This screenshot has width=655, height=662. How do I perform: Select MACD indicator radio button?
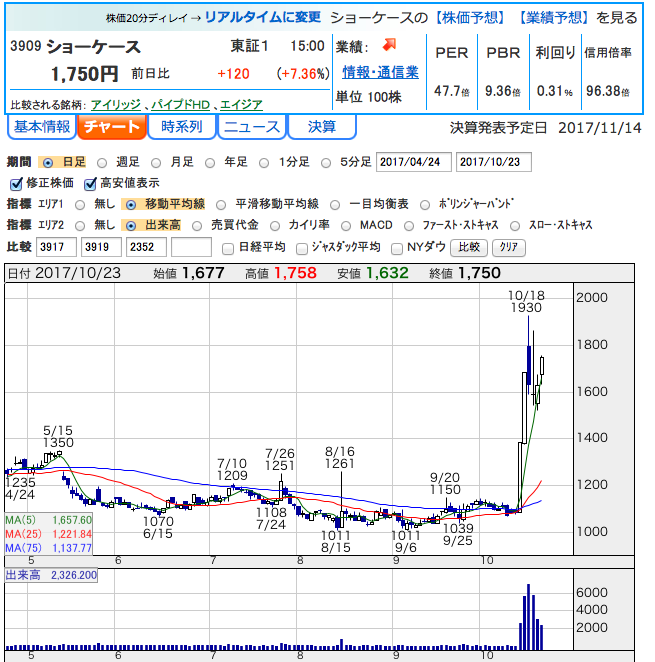pos(346,226)
